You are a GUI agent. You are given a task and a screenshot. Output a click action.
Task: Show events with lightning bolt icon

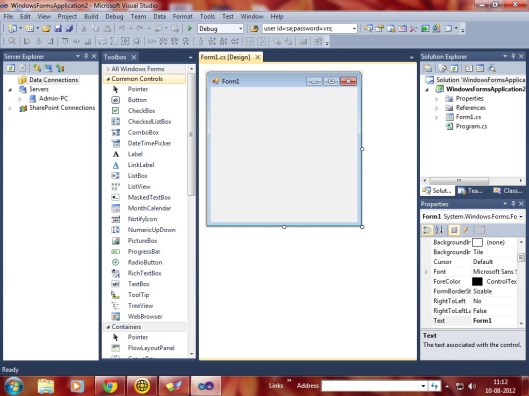tap(466, 230)
